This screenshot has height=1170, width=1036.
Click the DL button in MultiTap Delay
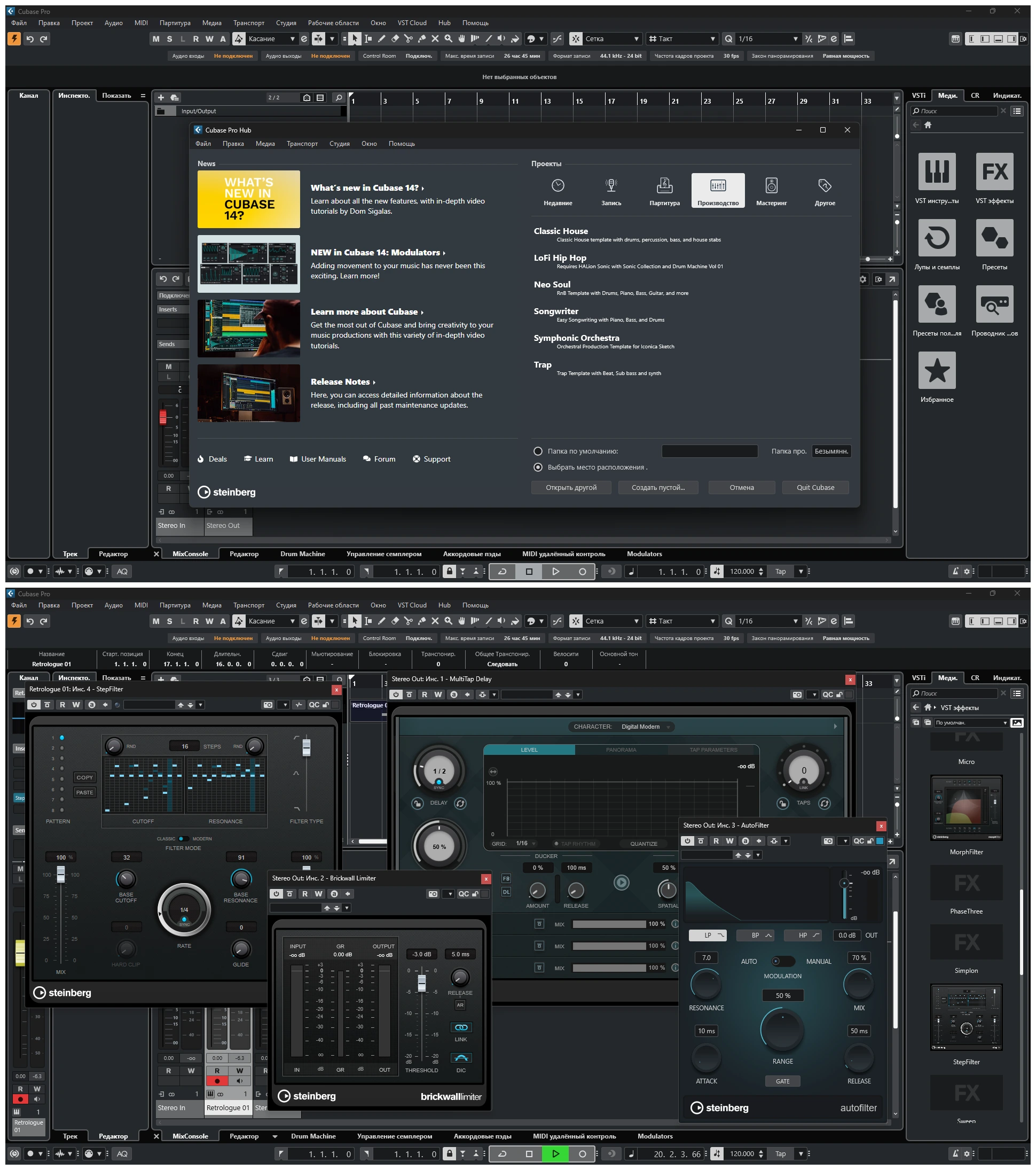click(x=506, y=892)
